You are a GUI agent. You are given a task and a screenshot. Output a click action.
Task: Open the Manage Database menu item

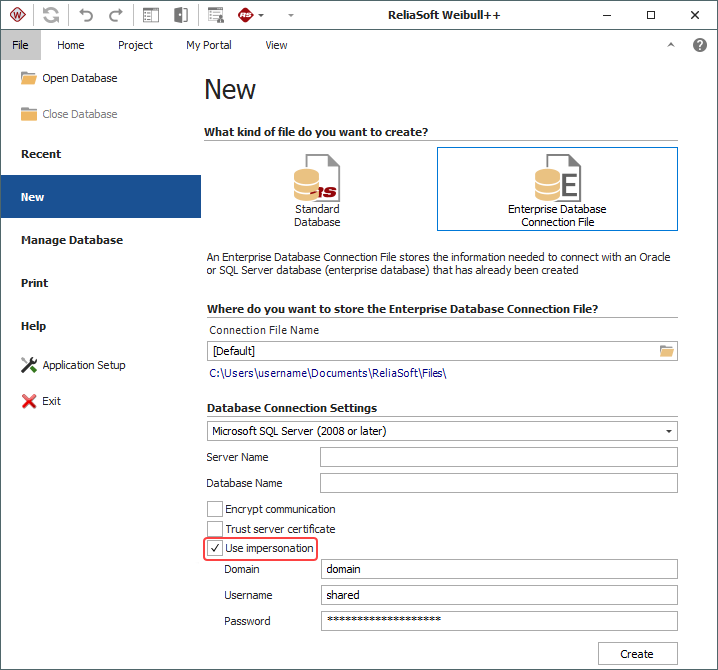tap(72, 240)
